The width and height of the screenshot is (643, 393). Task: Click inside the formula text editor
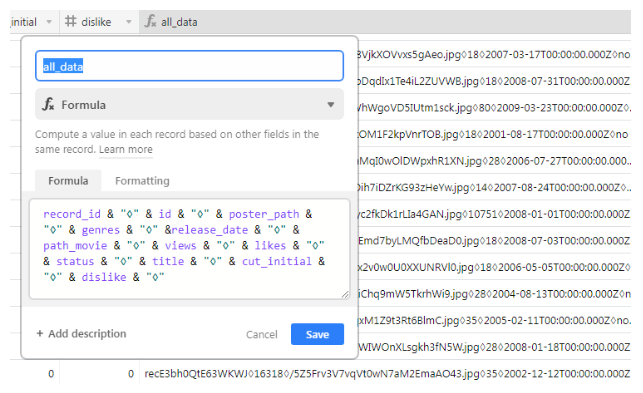189,249
